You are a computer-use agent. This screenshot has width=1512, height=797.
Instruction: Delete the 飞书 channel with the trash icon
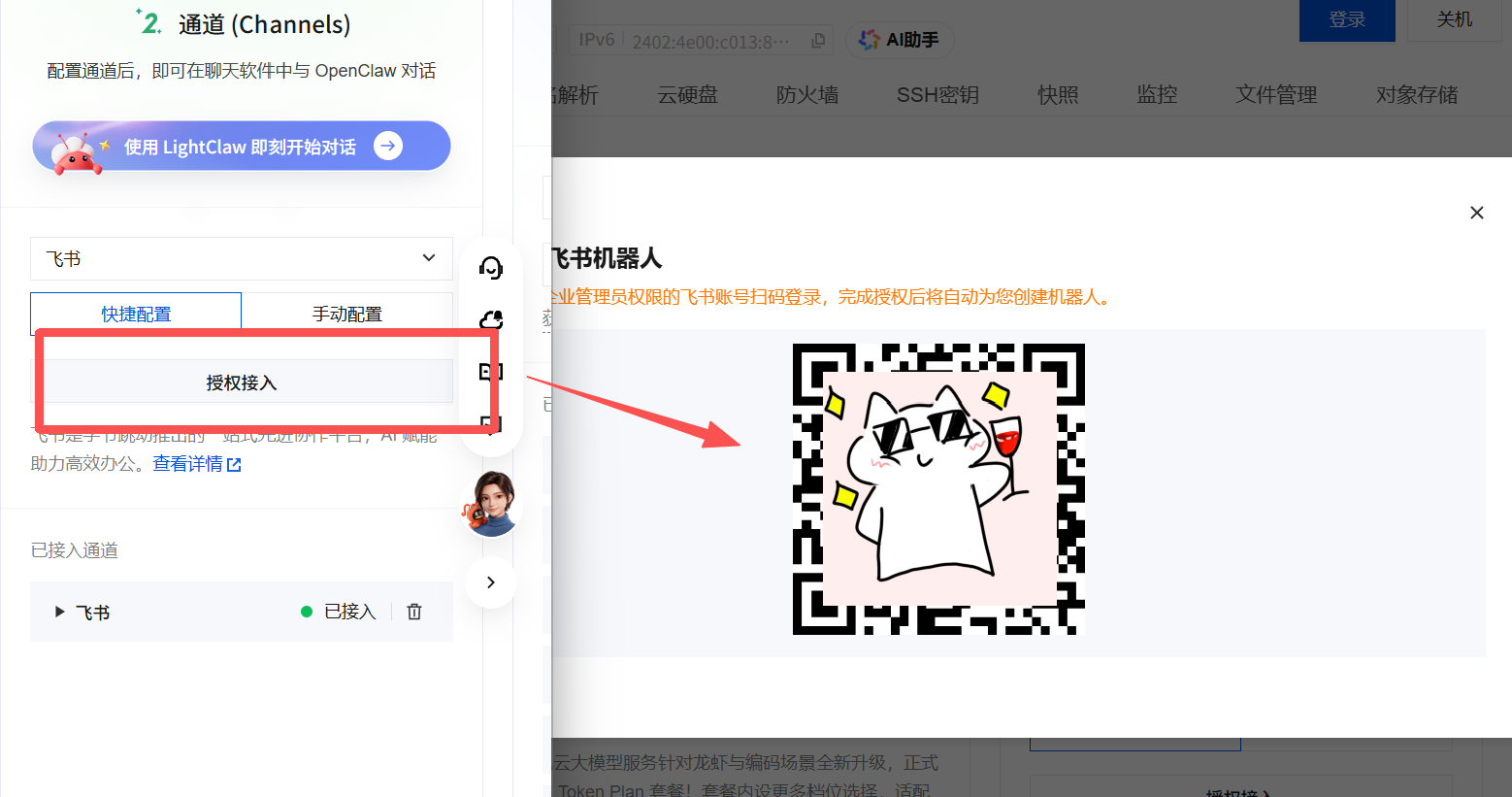pos(413,612)
